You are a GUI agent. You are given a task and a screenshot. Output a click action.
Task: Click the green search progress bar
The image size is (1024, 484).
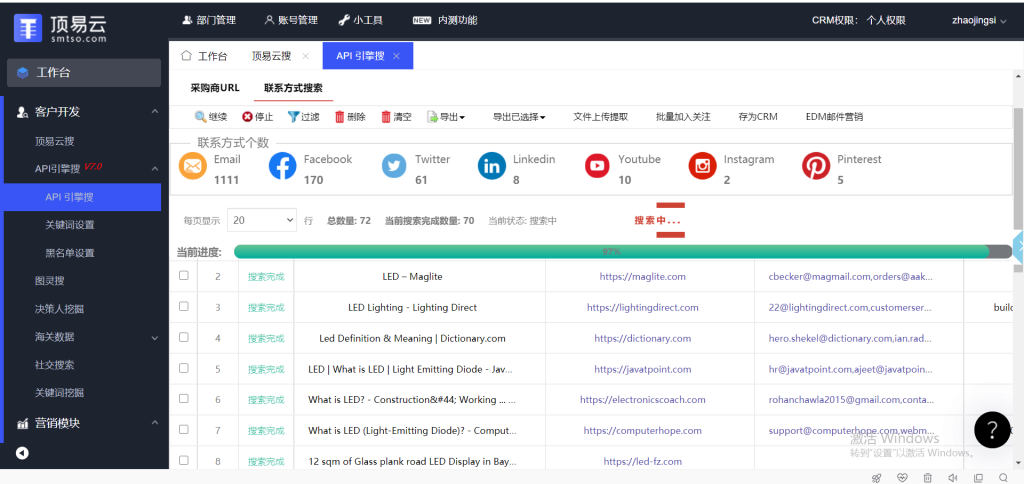tap(610, 252)
